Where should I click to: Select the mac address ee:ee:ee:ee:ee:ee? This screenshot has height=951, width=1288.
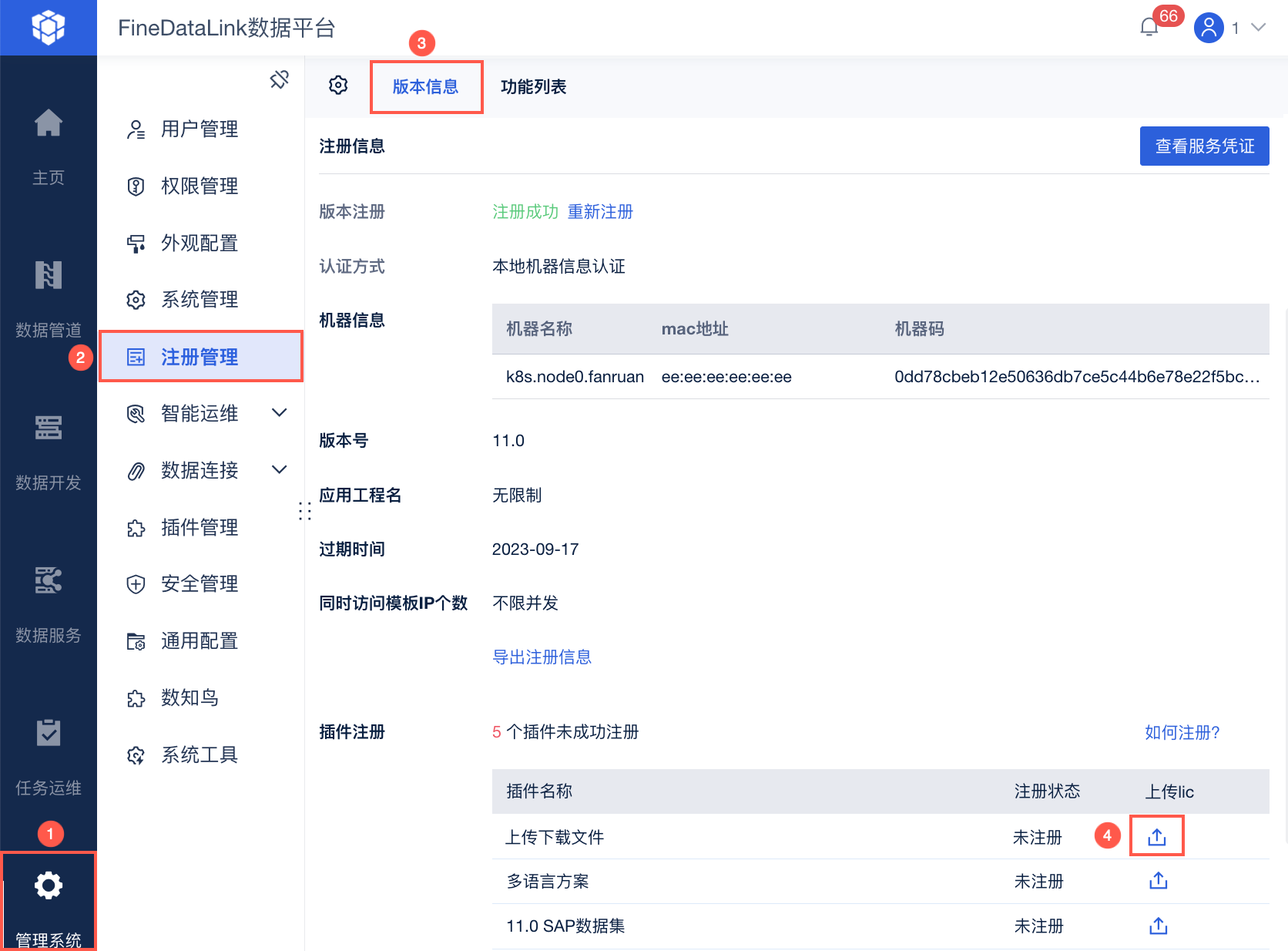(726, 377)
